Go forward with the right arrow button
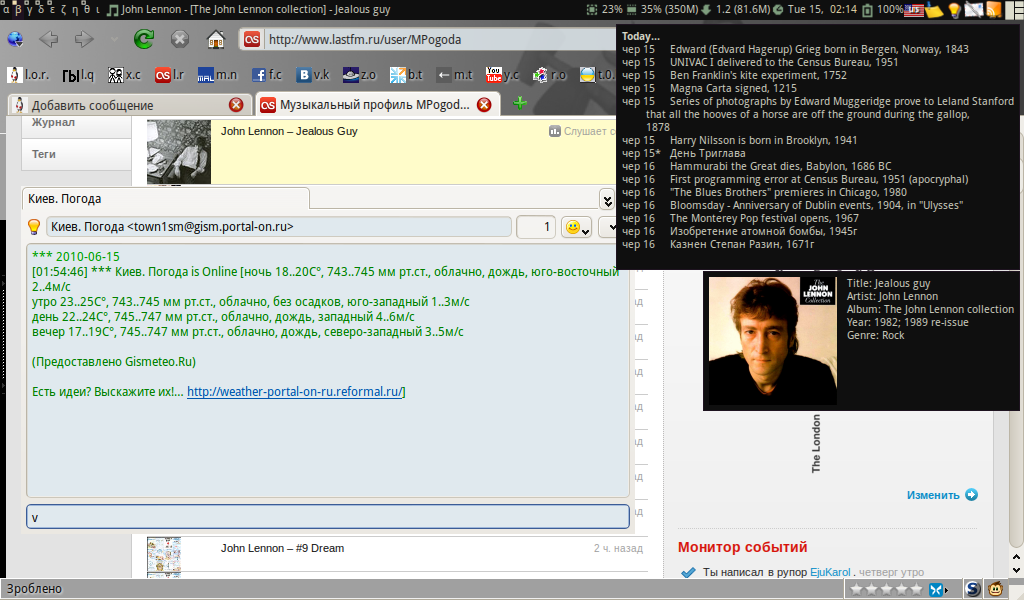Image resolution: width=1024 pixels, height=600 pixels. (x=84, y=40)
